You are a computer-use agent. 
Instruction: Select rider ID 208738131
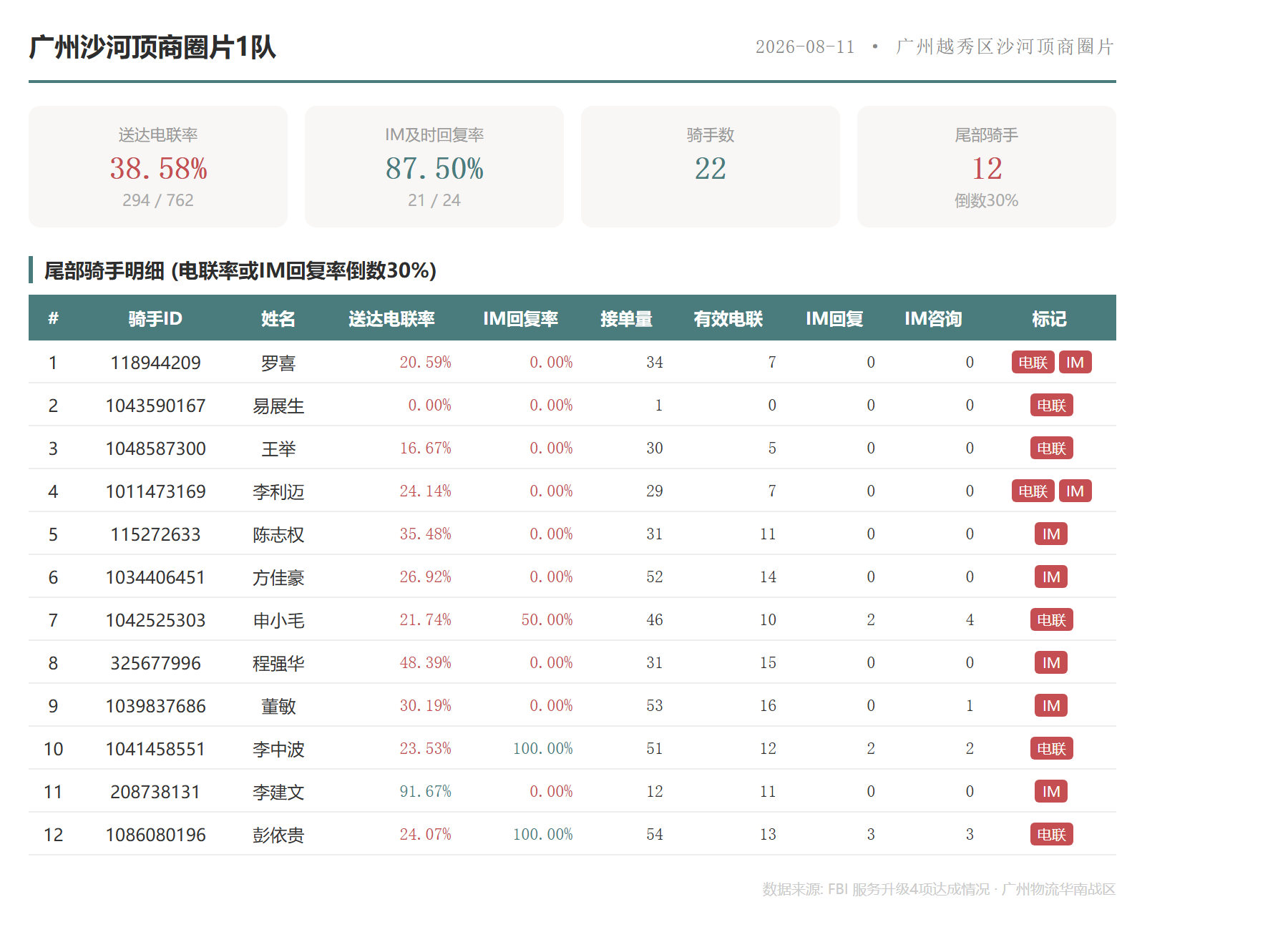coord(155,792)
